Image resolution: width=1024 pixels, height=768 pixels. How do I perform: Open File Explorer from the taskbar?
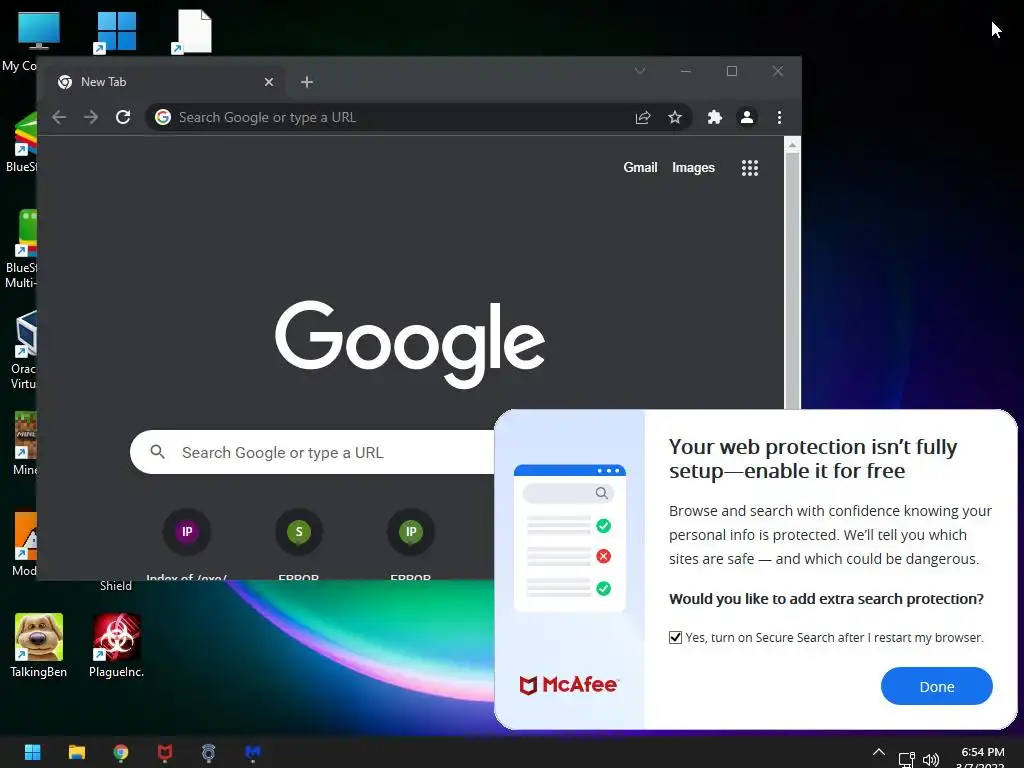tap(77, 752)
